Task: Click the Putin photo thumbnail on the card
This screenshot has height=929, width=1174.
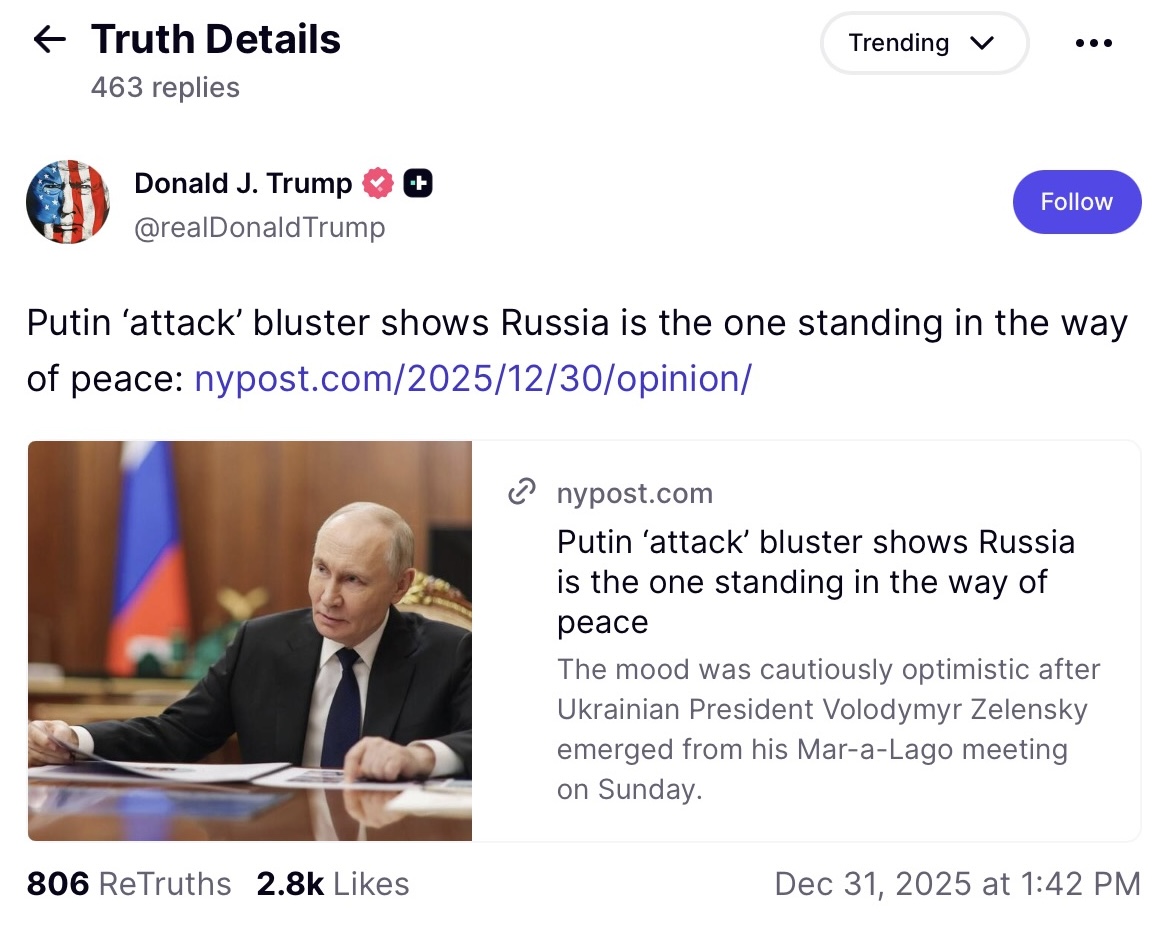Action: pyautogui.click(x=249, y=640)
